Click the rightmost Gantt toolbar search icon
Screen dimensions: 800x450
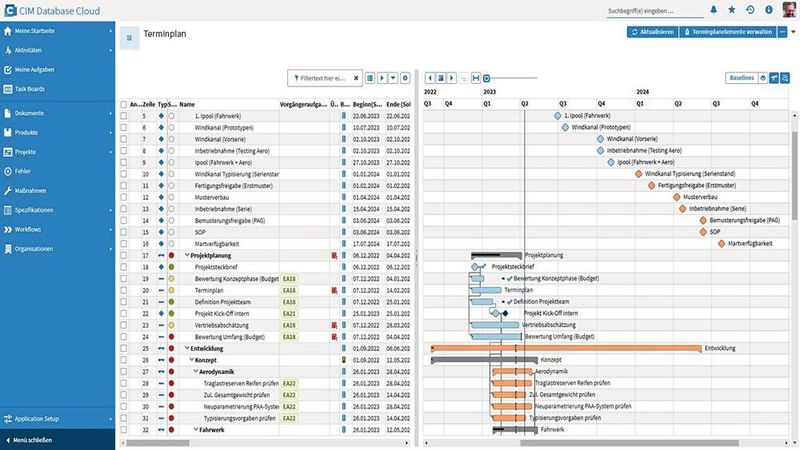785,78
